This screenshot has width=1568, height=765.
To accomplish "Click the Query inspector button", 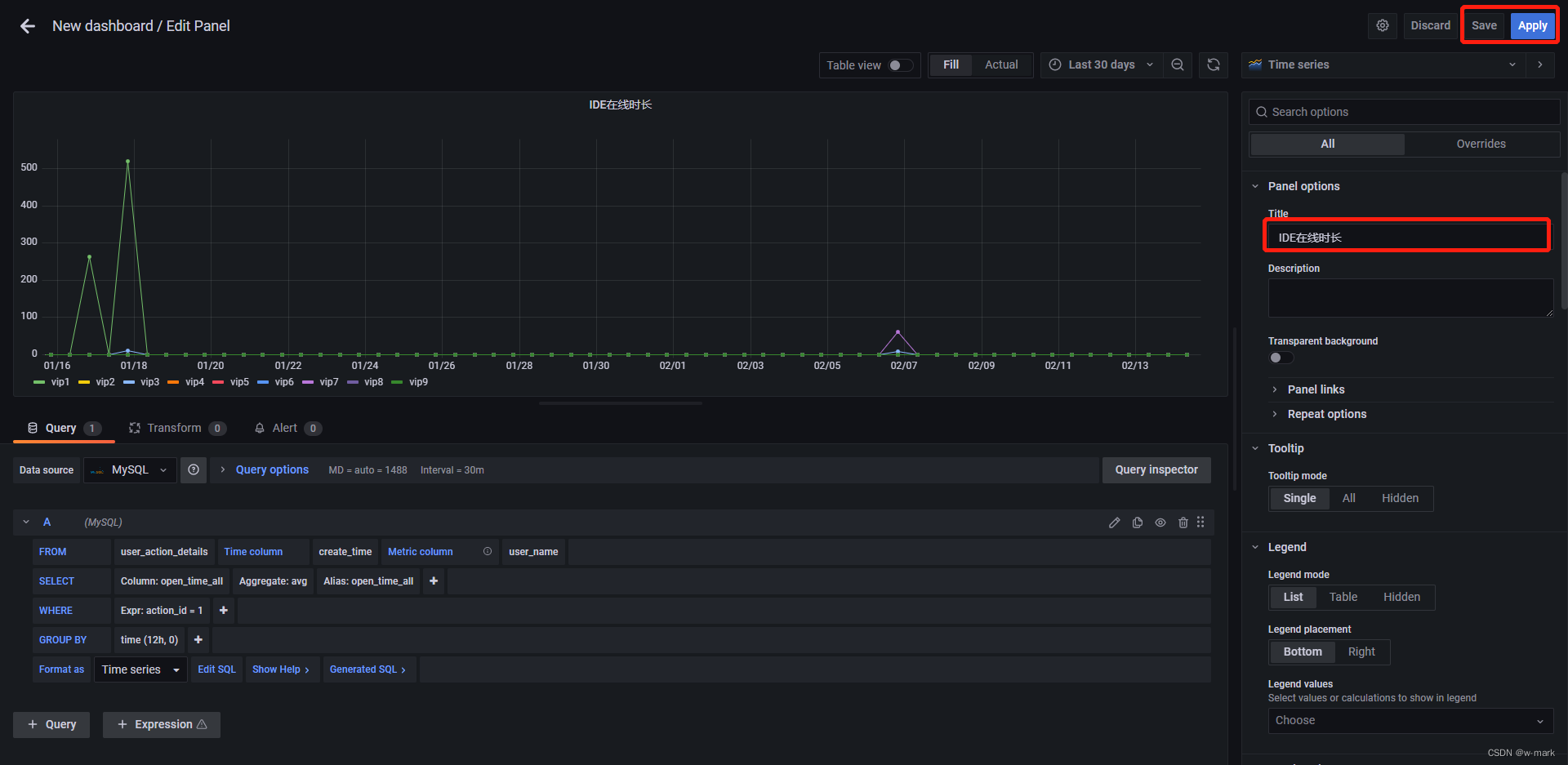I will click(x=1156, y=469).
